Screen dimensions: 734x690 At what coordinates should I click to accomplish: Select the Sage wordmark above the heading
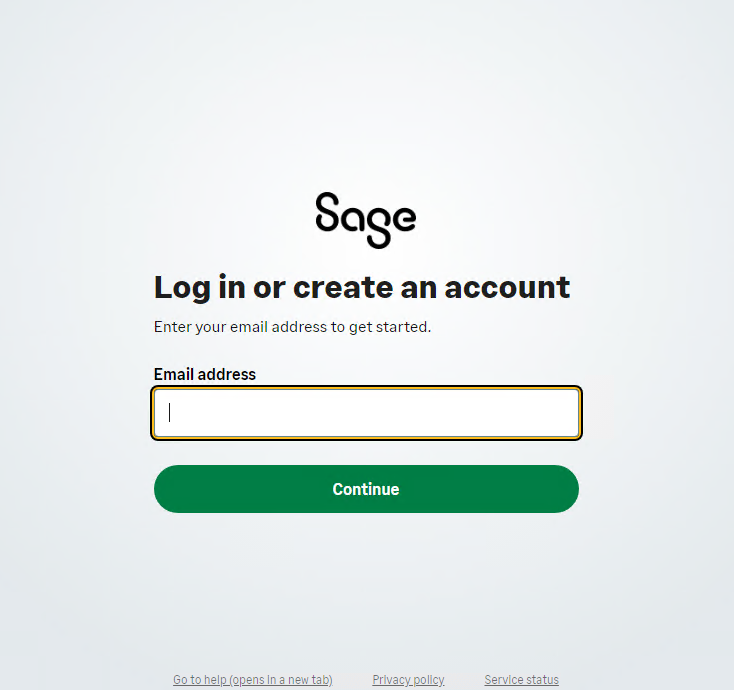click(x=366, y=220)
